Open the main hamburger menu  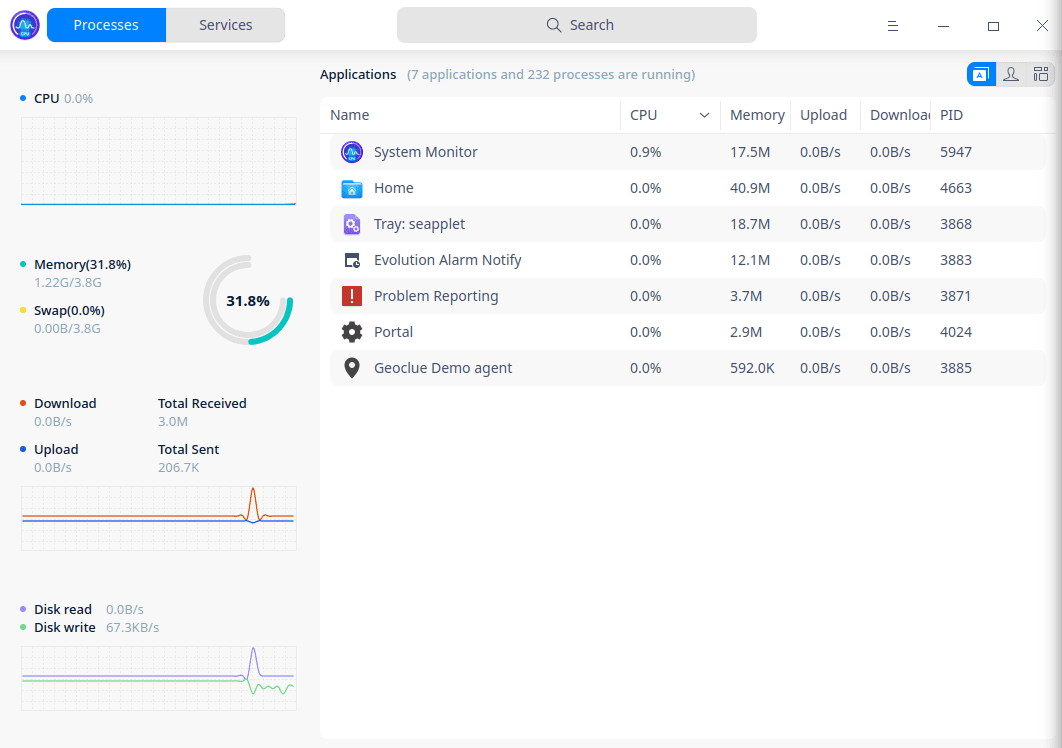click(893, 26)
